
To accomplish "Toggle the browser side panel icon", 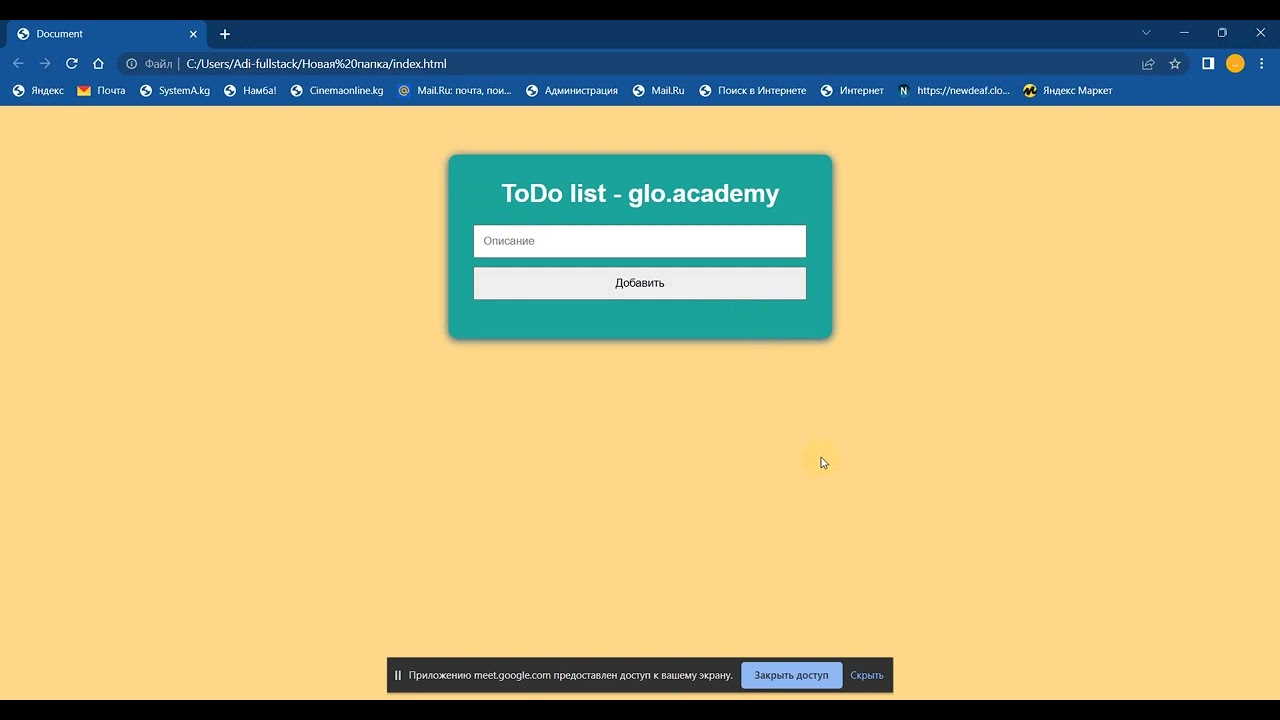I will [x=1208, y=63].
